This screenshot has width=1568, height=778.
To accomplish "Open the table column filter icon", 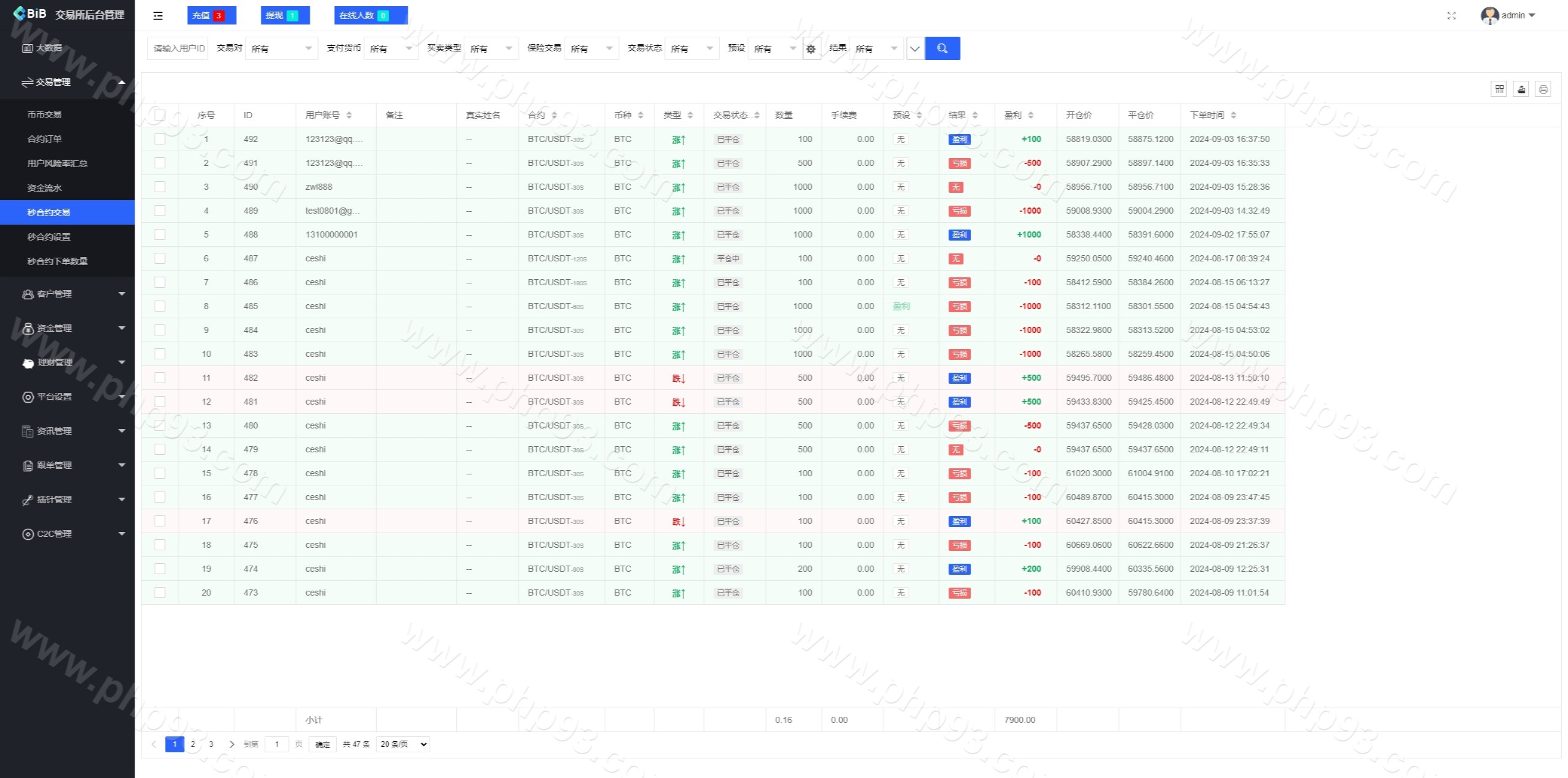I will tap(1499, 89).
